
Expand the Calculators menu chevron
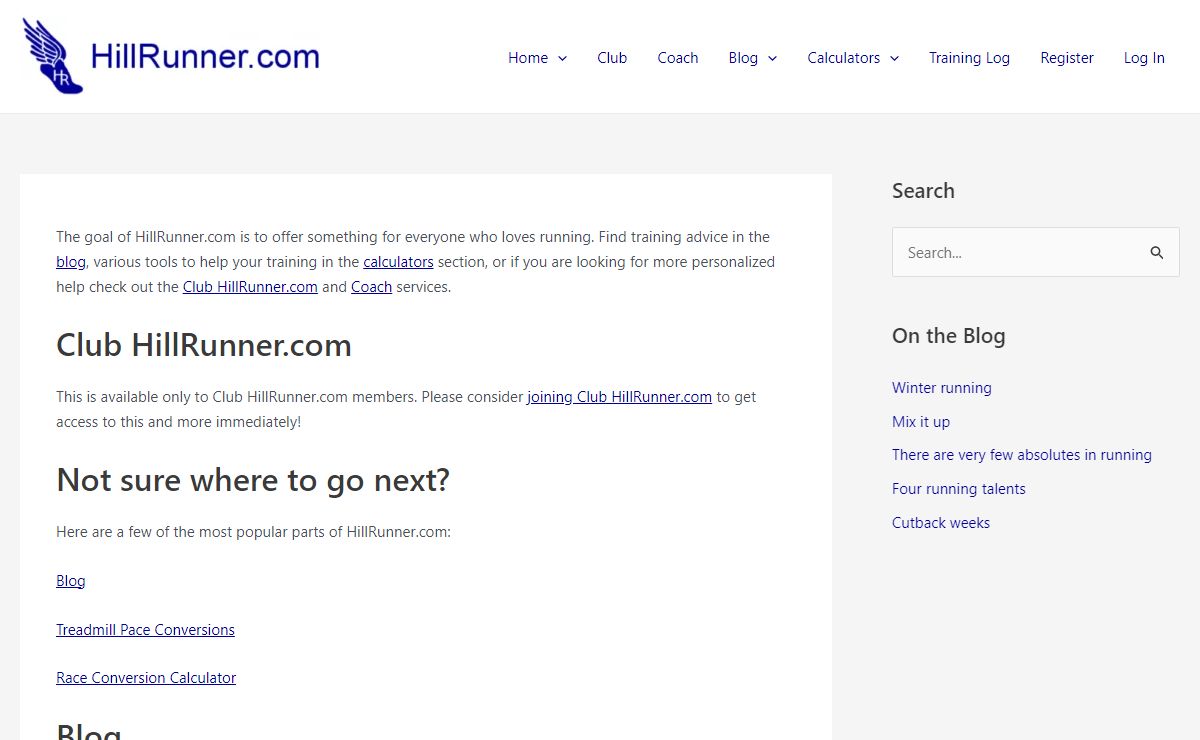[894, 58]
